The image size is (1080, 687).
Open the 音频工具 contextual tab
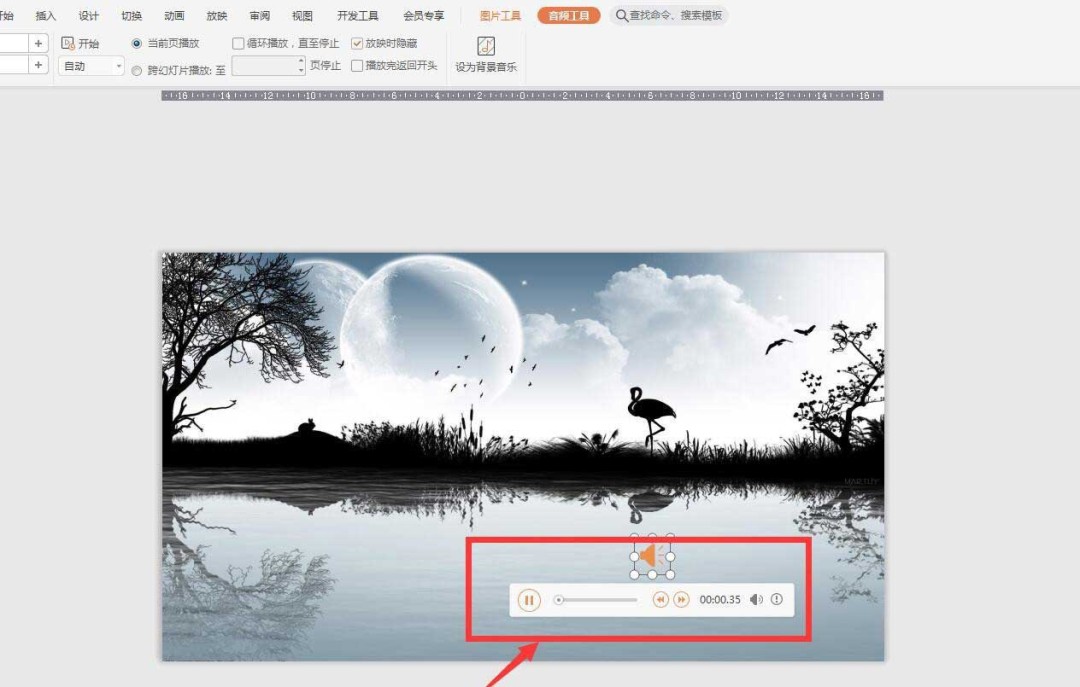(x=568, y=15)
